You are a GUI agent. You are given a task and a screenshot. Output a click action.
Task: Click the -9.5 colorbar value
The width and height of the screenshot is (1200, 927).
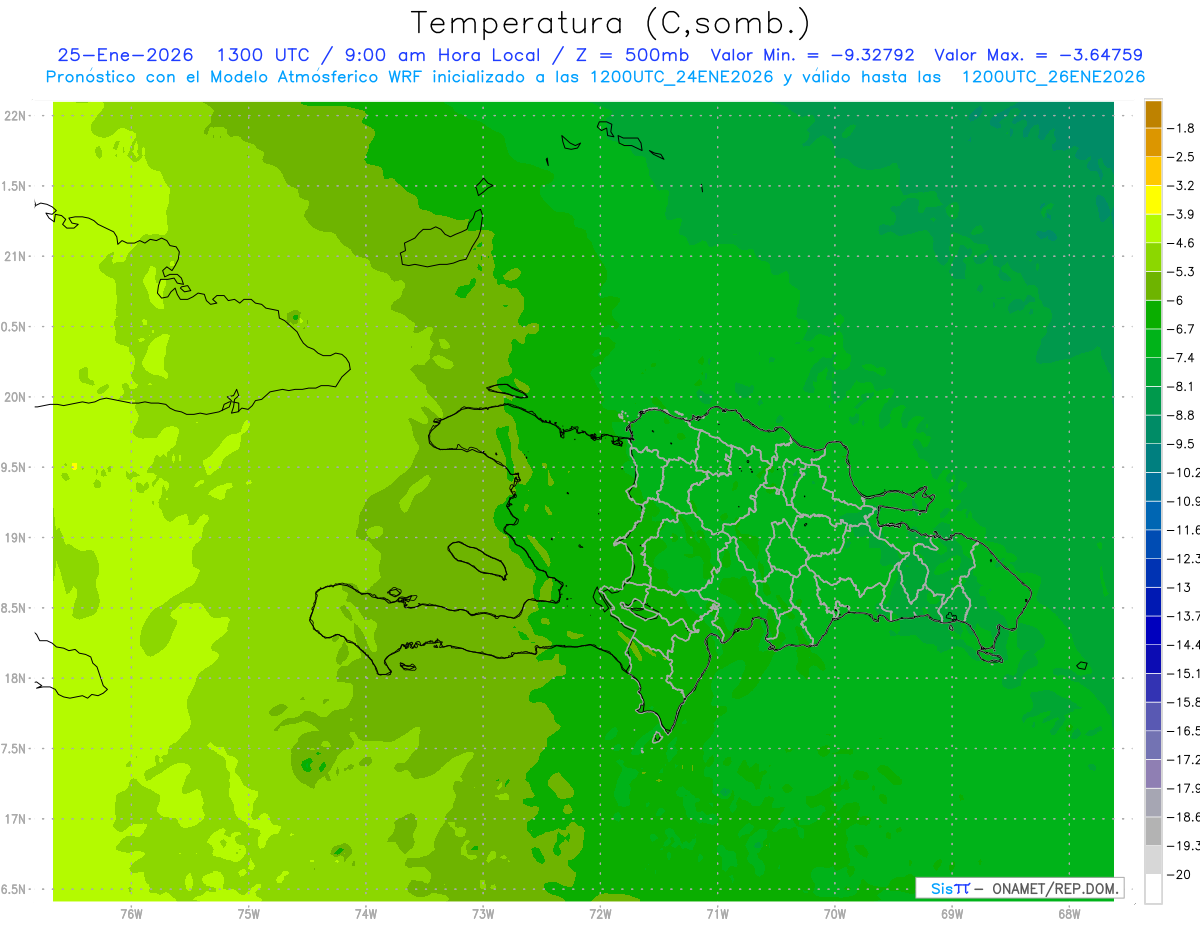[x=1181, y=443]
